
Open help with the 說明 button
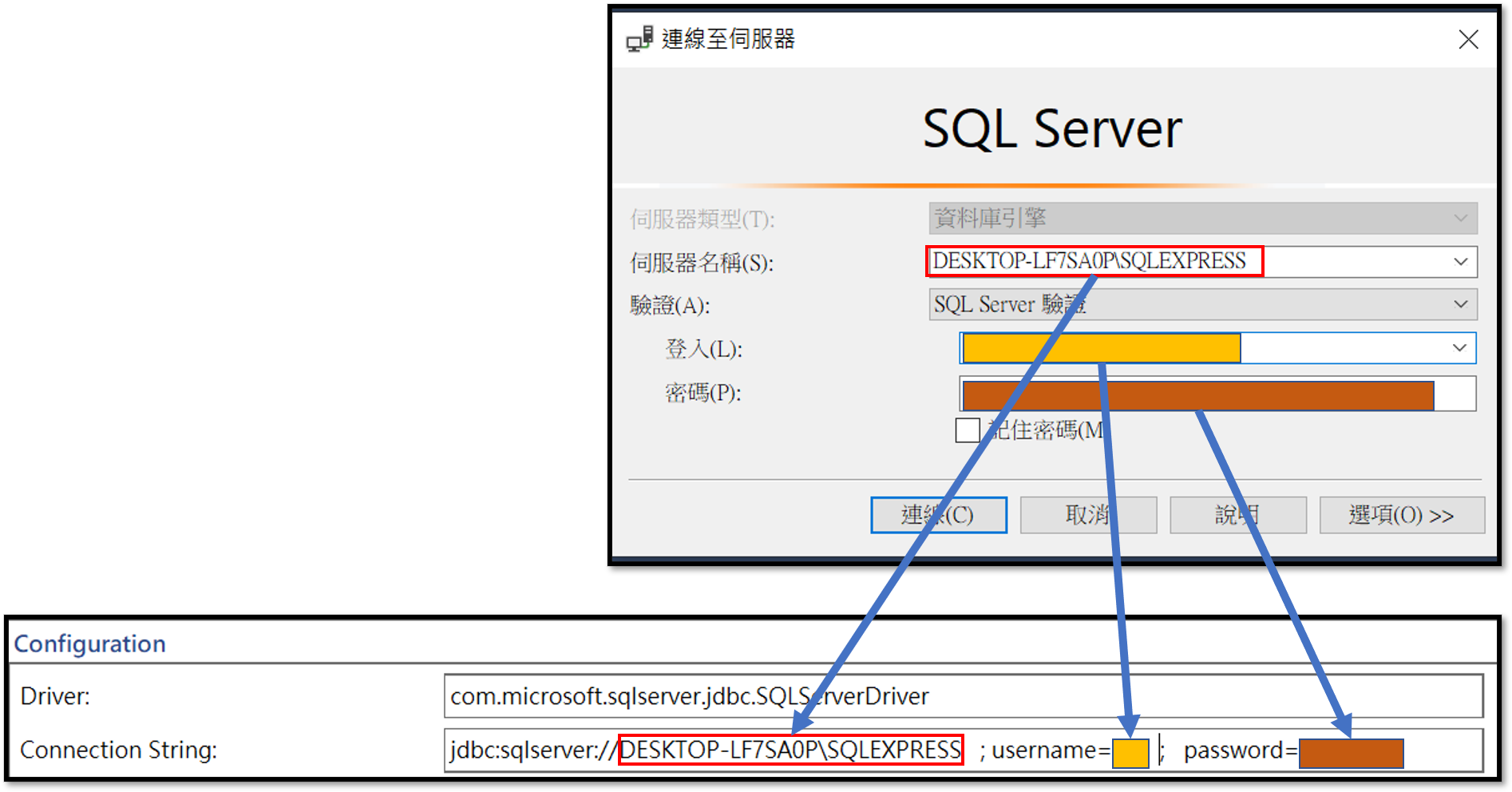click(1237, 515)
